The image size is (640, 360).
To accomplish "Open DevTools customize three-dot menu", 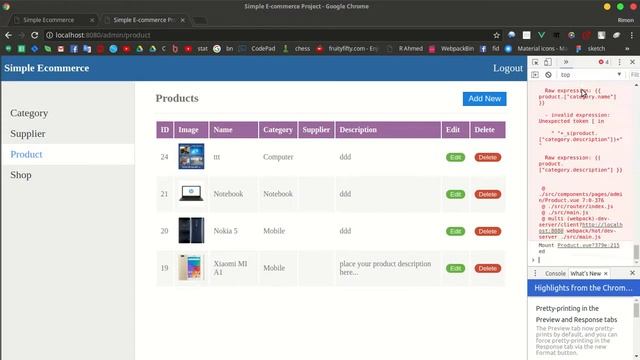I will 620,62.
